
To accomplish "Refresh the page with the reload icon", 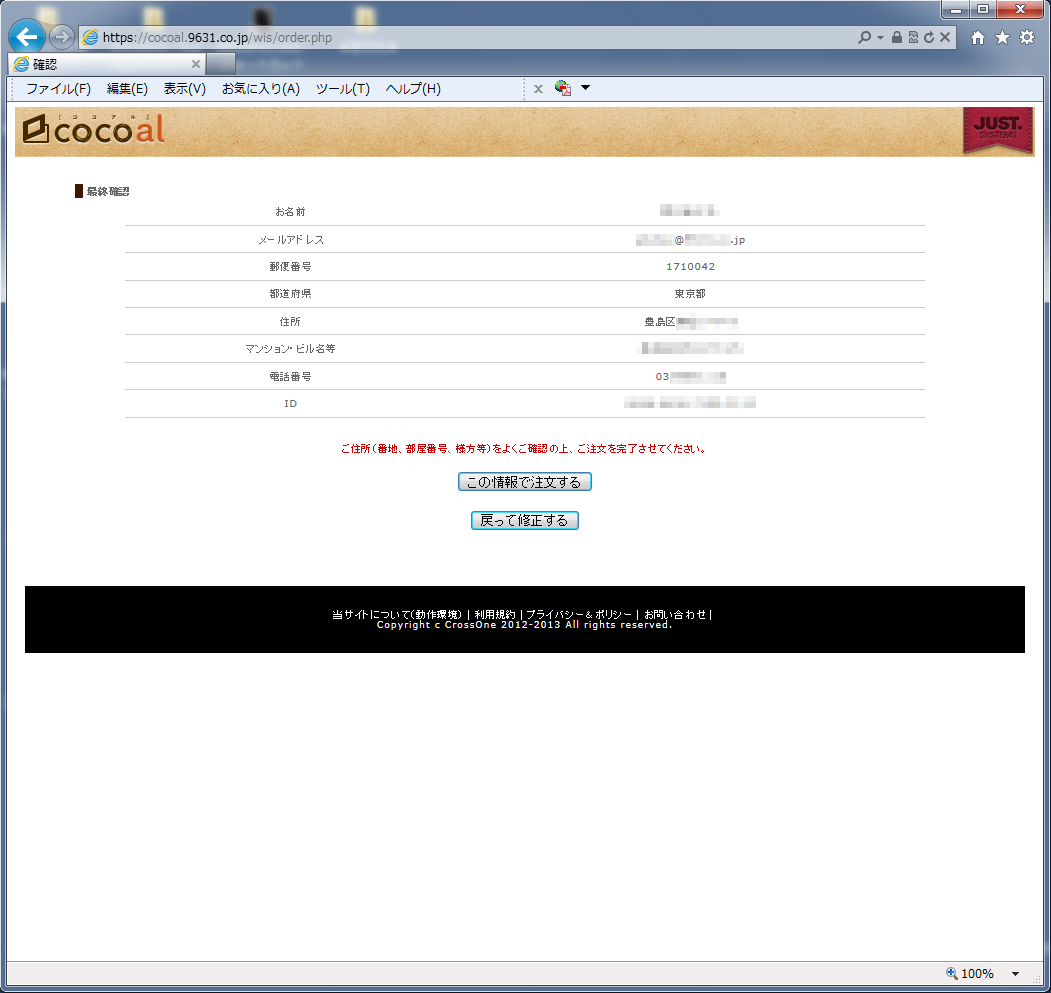I will click(929, 38).
